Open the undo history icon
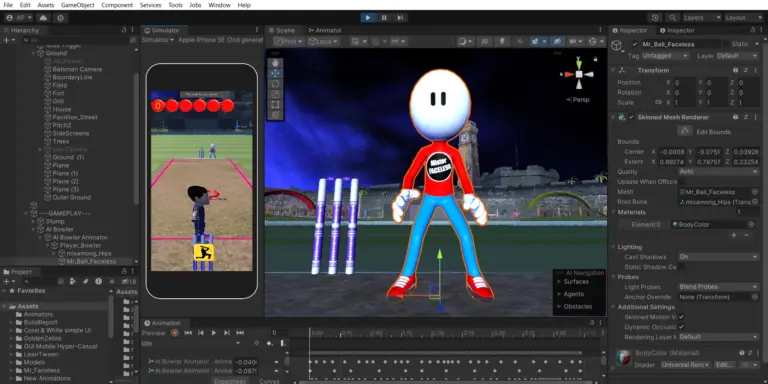Viewport: 768px width, 384px height. click(655, 18)
